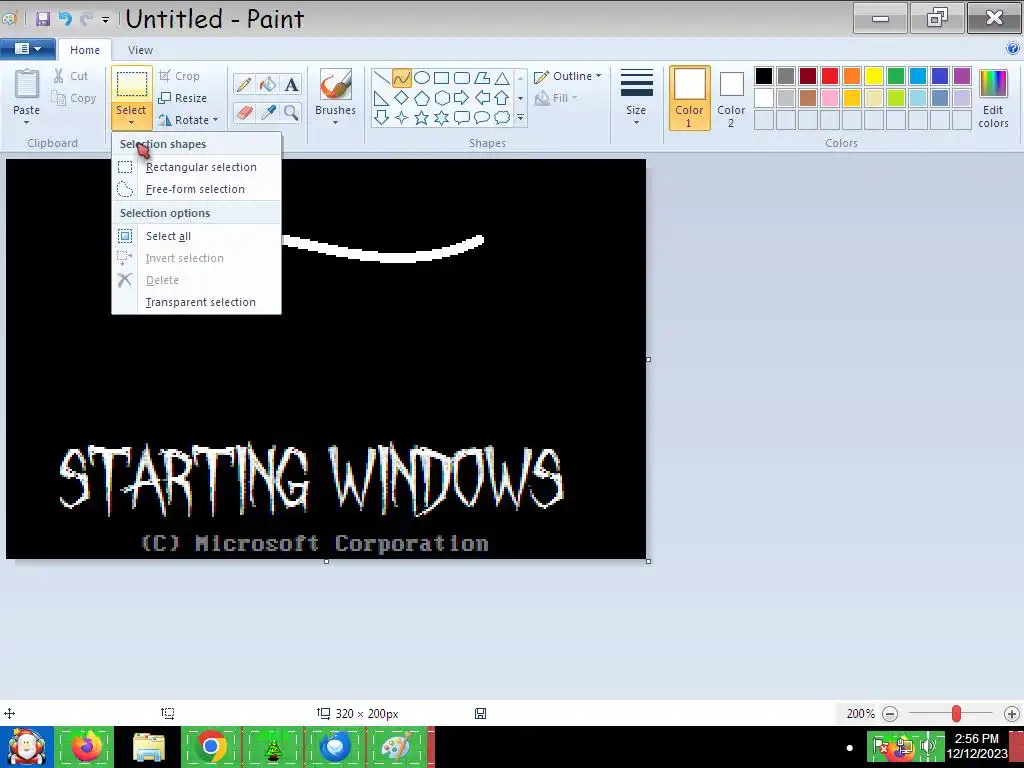This screenshot has height=768, width=1024.
Task: Activate Color 1 selector
Action: pos(690,98)
